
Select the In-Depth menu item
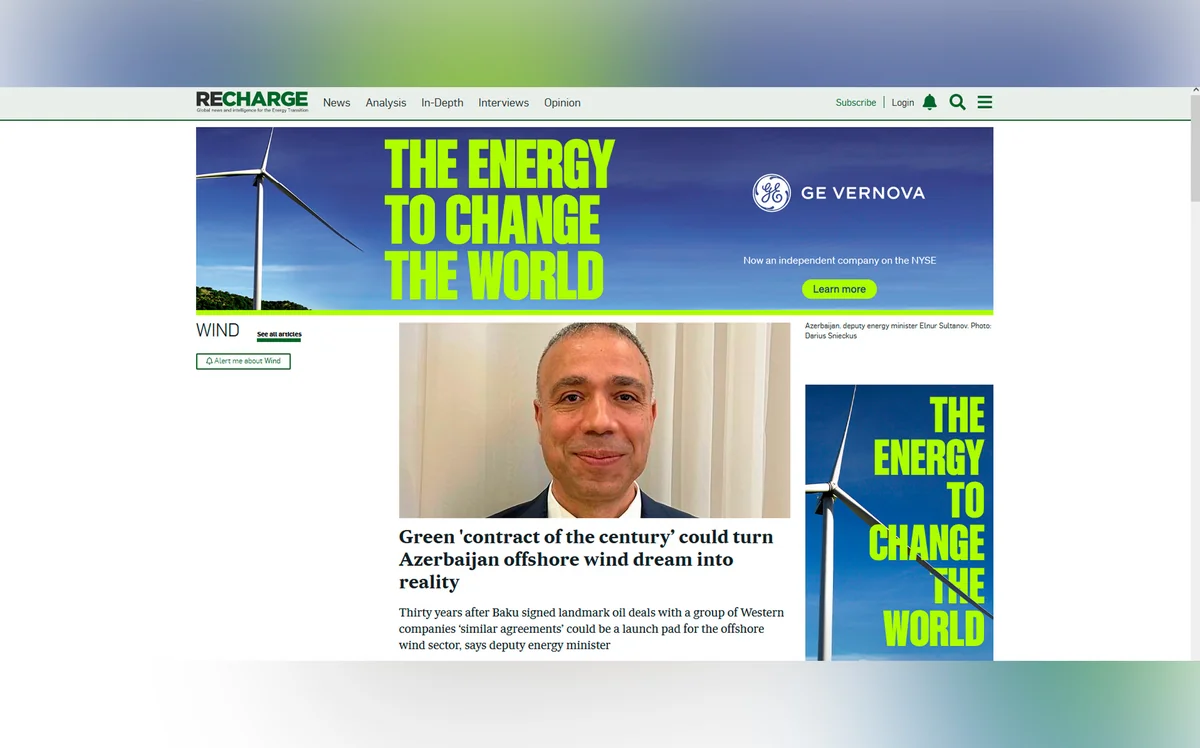coord(442,103)
